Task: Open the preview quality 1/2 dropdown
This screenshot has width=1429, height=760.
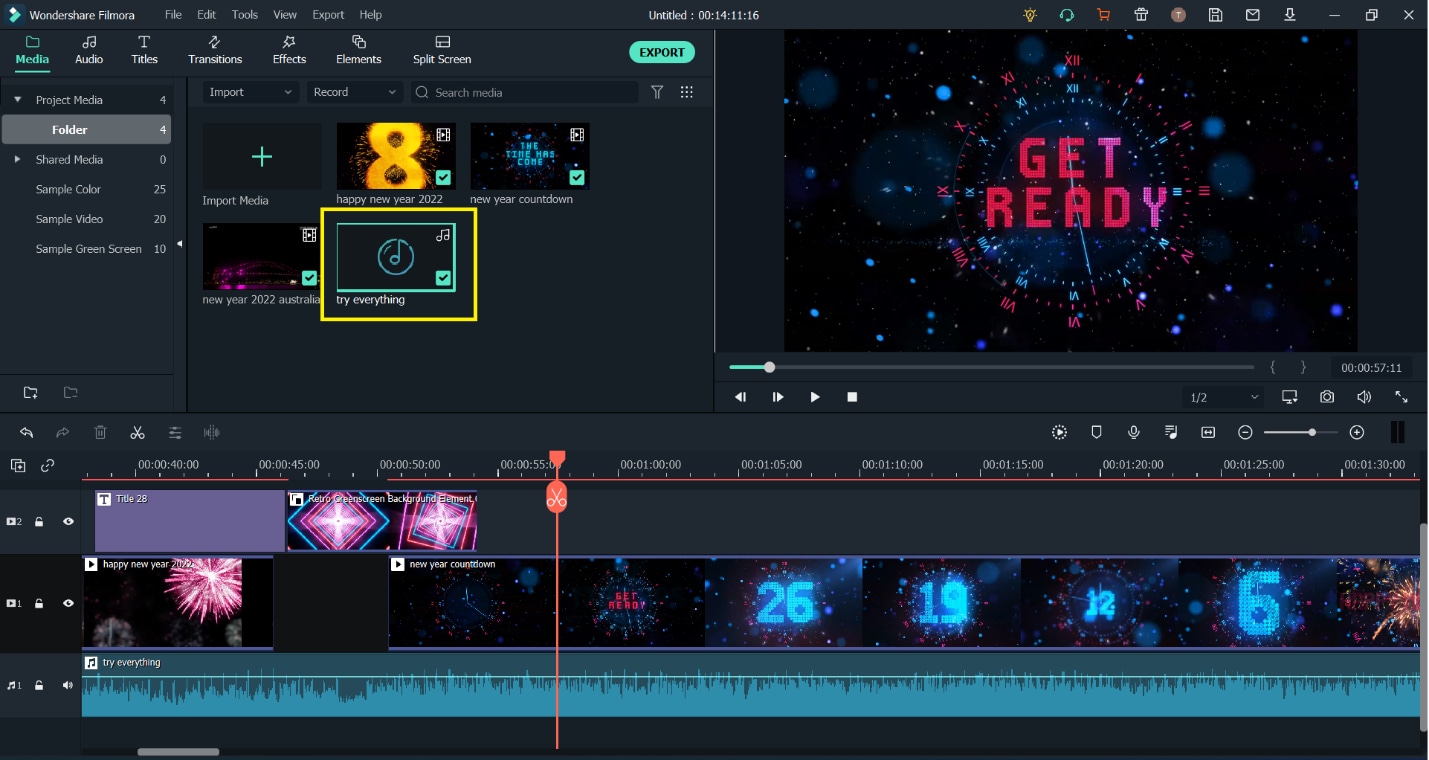Action: tap(1224, 397)
